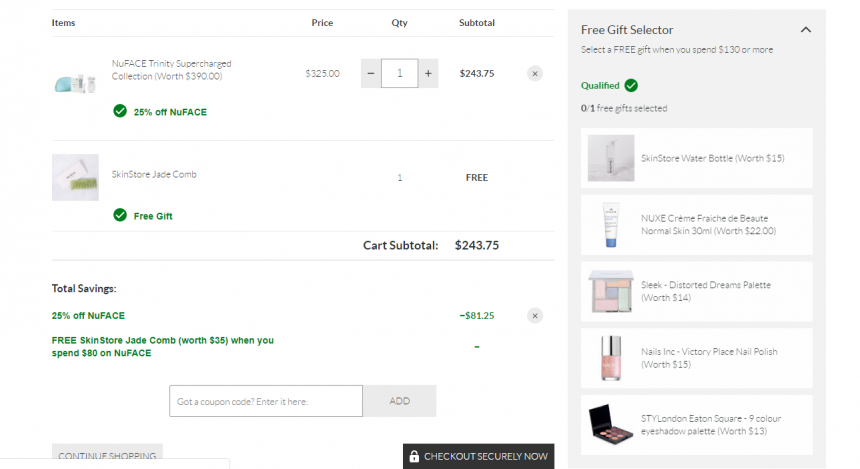Click the lock icon on checkout button
This screenshot has width=860, height=469.
click(414, 456)
